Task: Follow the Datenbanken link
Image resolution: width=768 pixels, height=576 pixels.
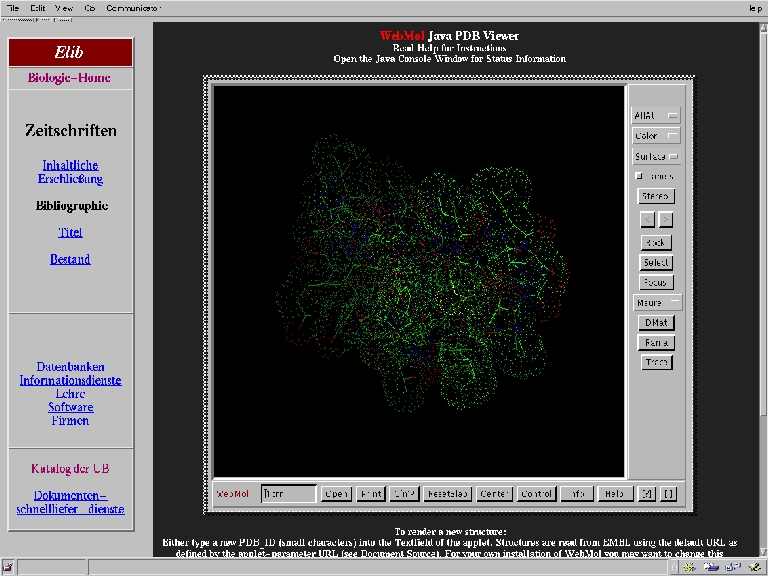Action: 70,367
